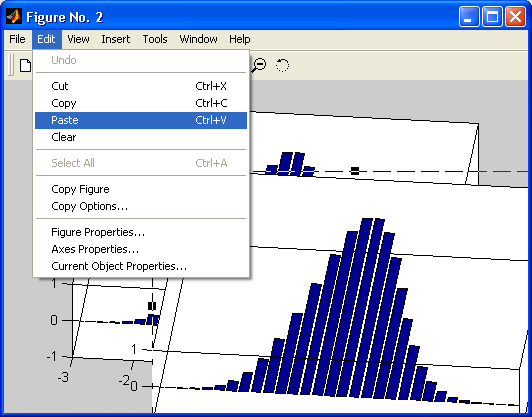Minimize the Figure No. 2 window
The height and width of the screenshot is (417, 532).
(469, 16)
